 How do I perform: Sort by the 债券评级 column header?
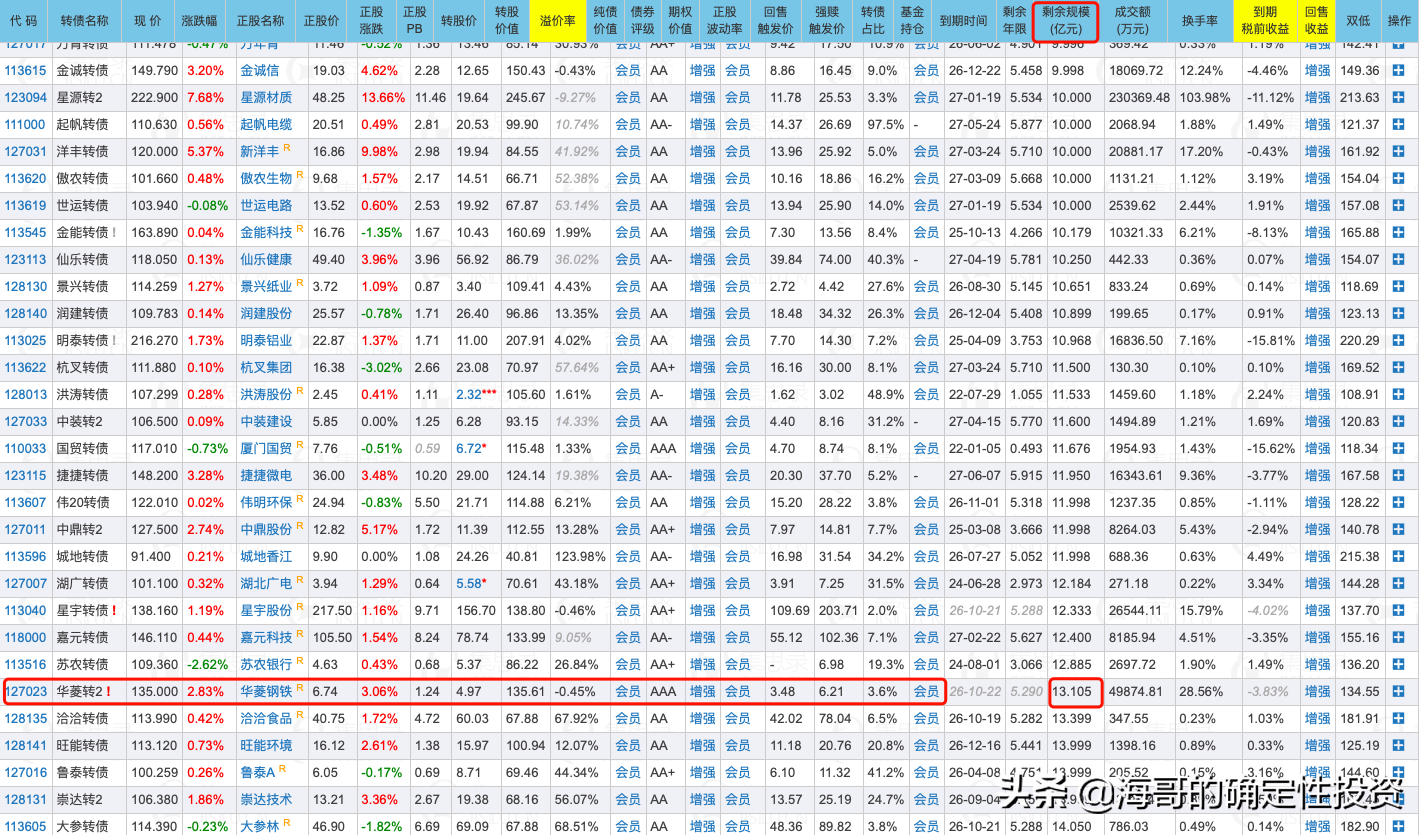click(642, 20)
